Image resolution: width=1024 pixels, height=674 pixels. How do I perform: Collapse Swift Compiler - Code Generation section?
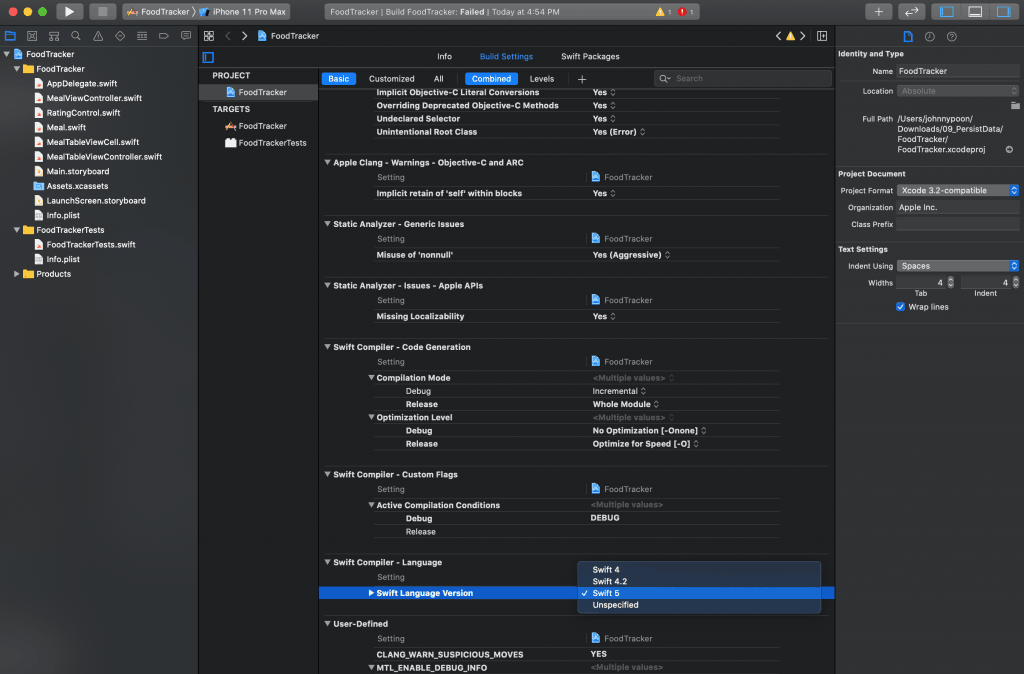[328, 347]
